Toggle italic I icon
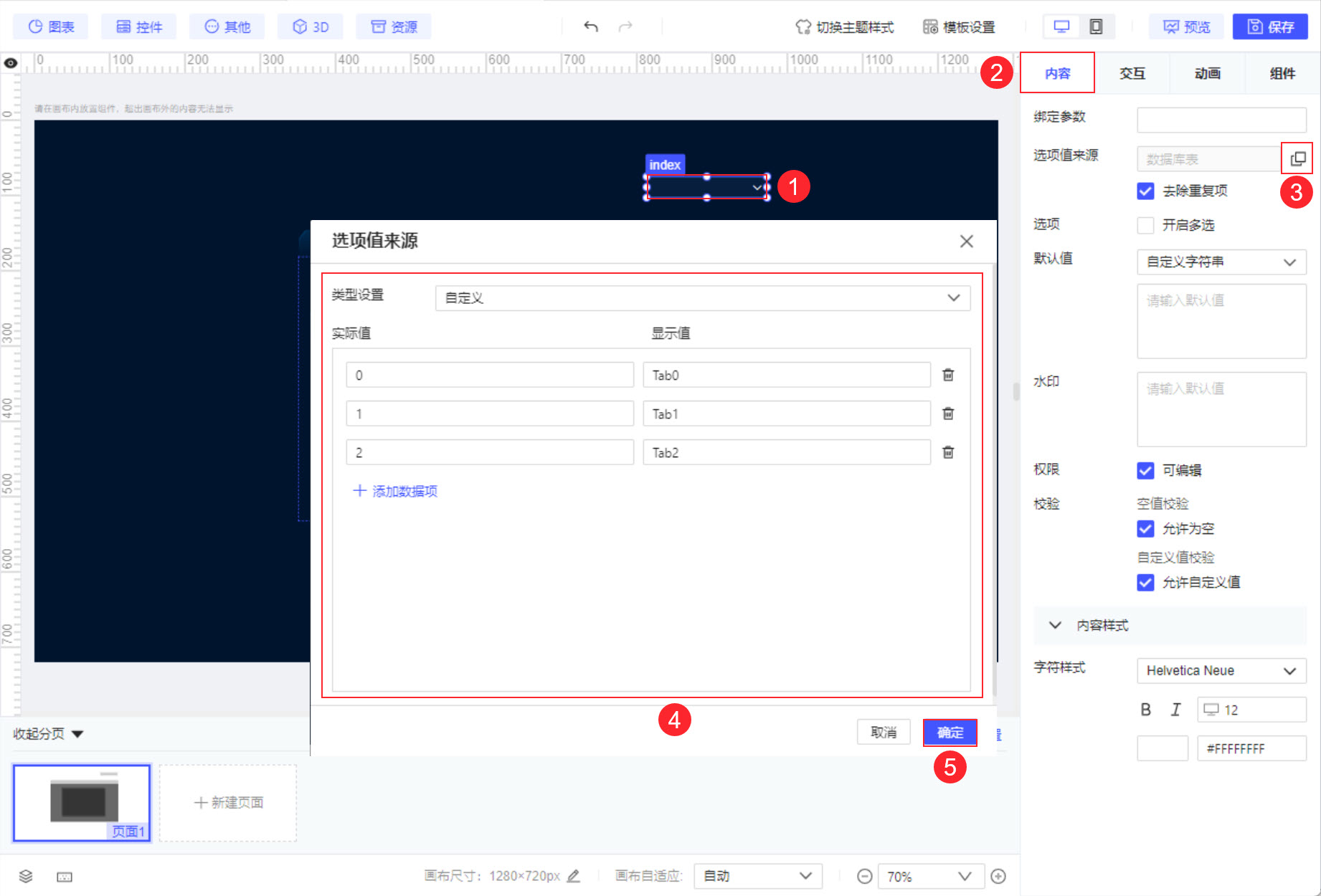The height and width of the screenshot is (896, 1321). coord(1175,710)
